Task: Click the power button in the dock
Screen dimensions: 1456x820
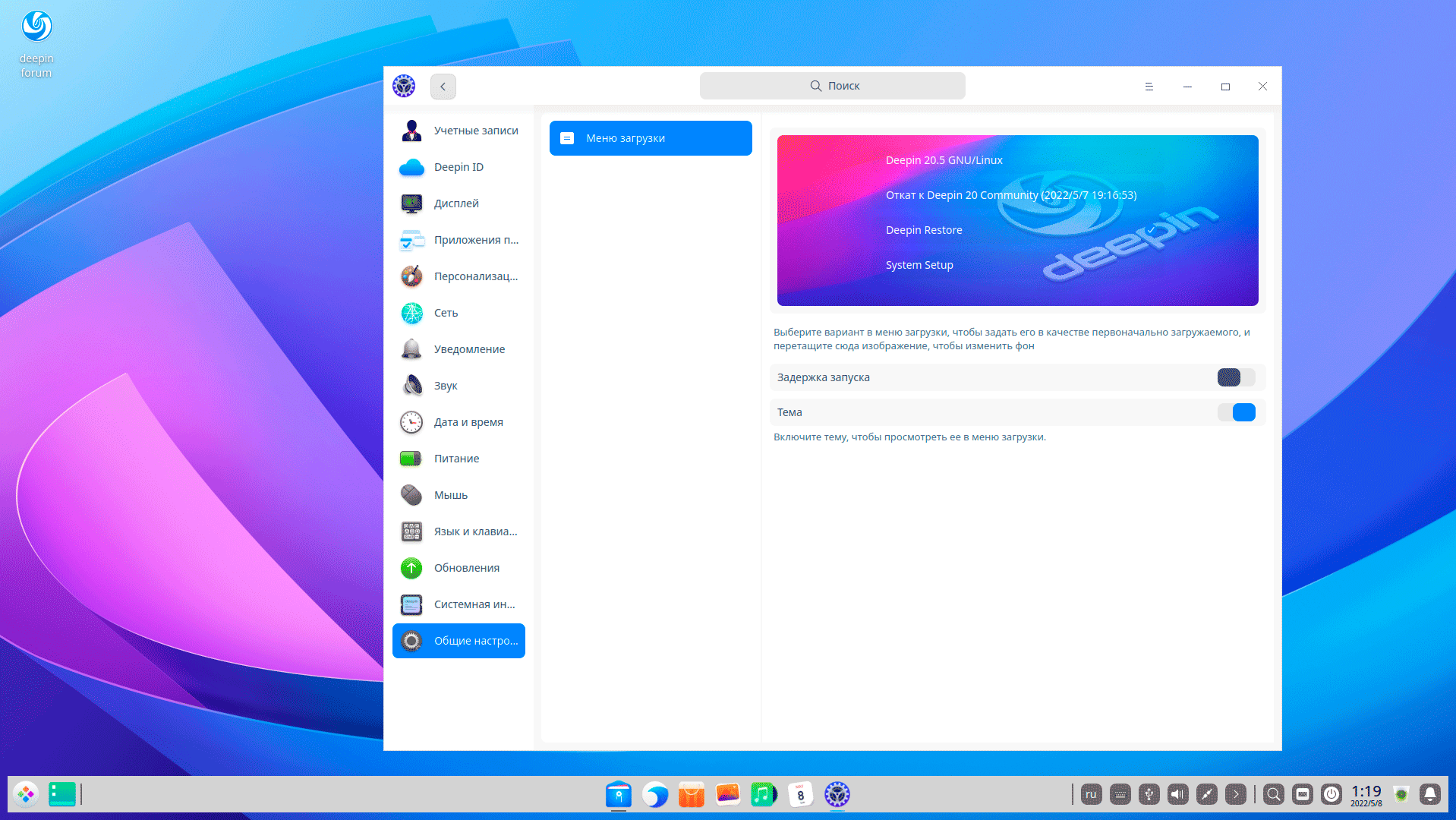Action: (1332, 794)
